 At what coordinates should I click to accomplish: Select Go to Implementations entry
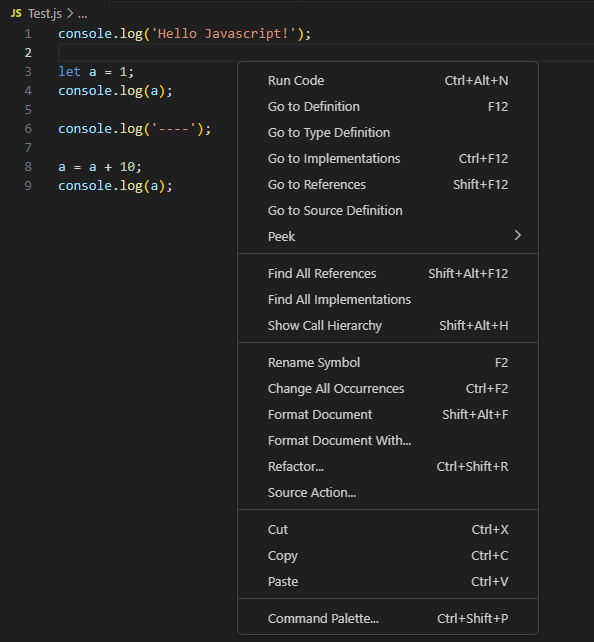click(388, 158)
